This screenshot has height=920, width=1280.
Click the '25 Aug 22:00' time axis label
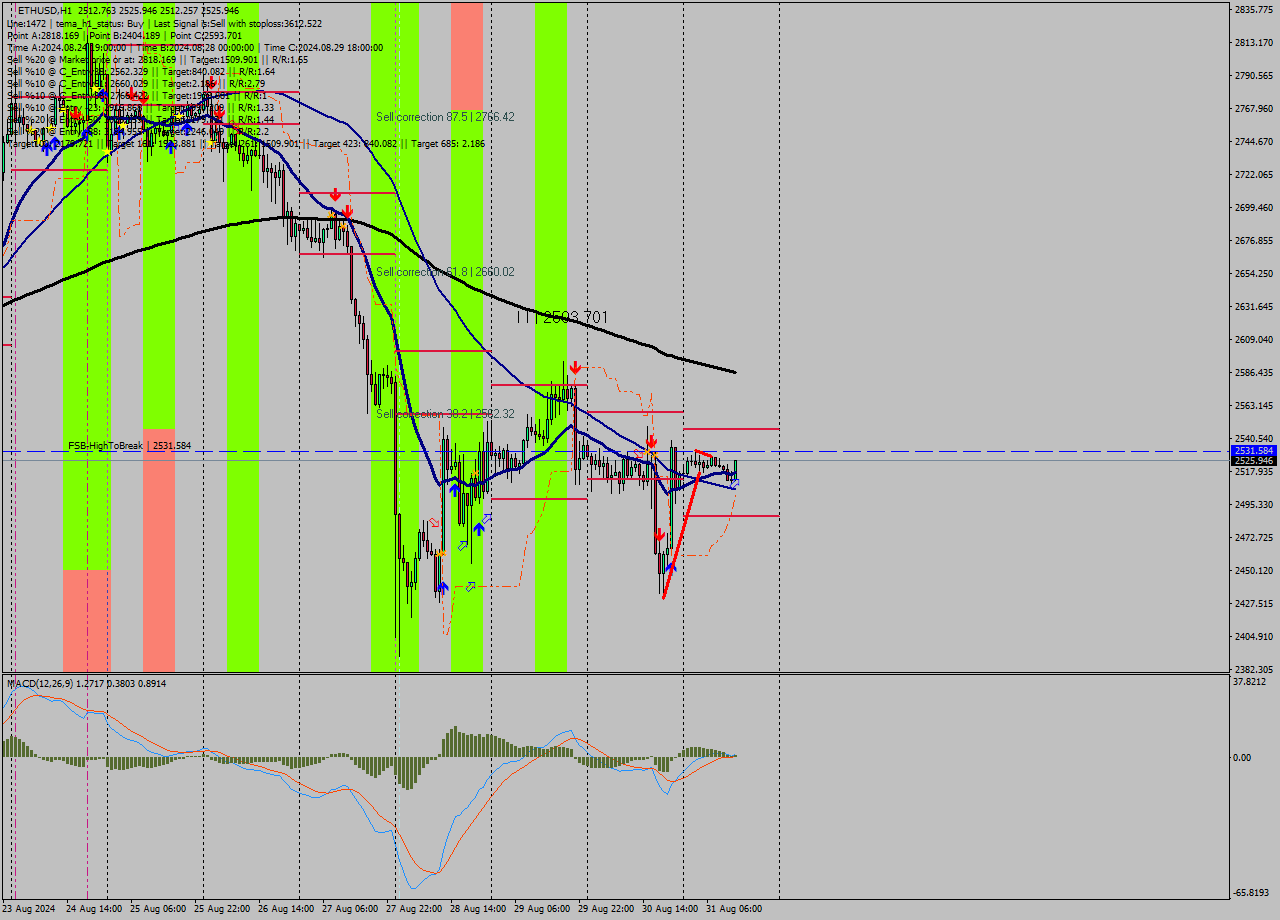(222, 909)
